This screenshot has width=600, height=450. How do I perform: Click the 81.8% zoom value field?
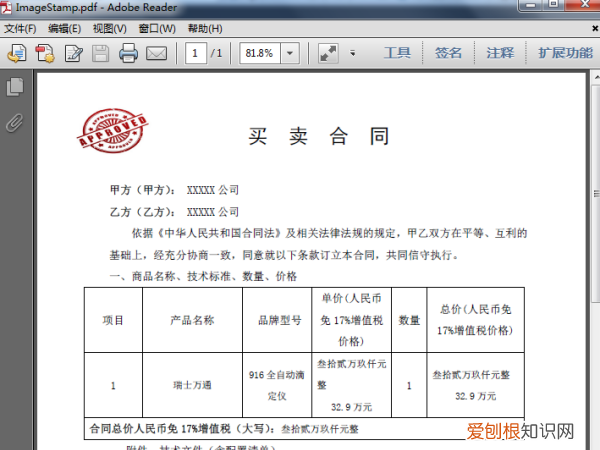tap(260, 53)
